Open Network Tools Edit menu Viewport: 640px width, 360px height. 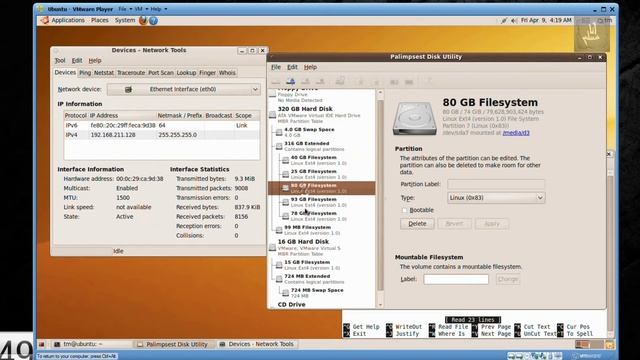77,60
